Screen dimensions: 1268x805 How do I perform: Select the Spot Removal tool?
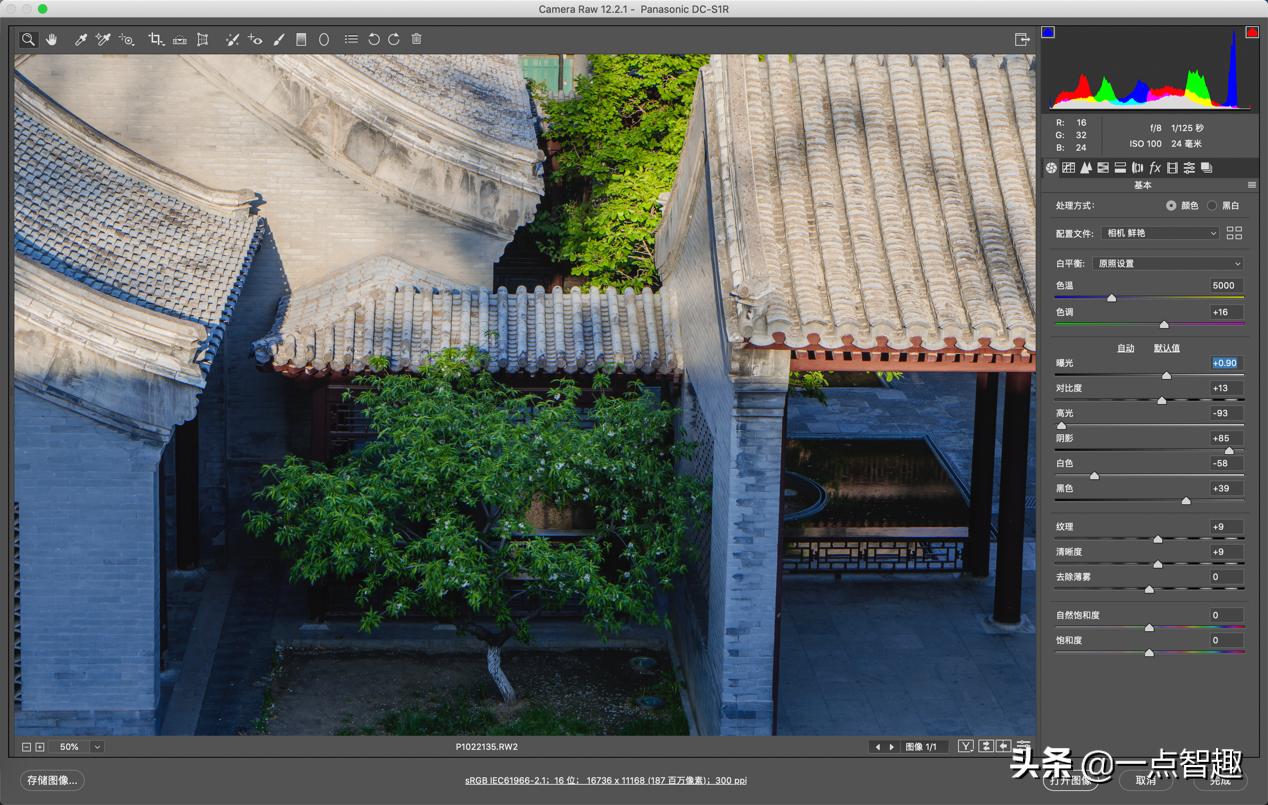(232, 39)
